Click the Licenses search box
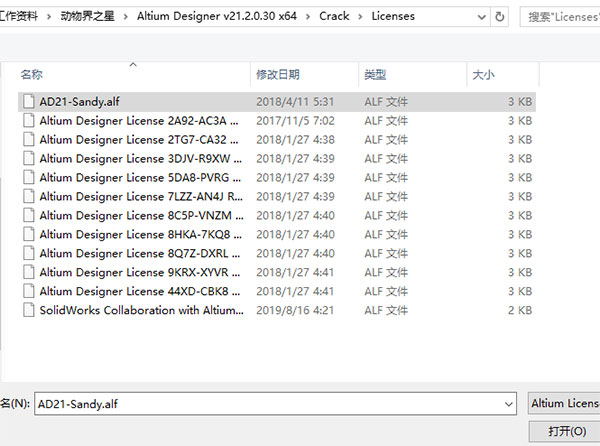Image resolution: width=600 pixels, height=446 pixels. click(x=560, y=17)
